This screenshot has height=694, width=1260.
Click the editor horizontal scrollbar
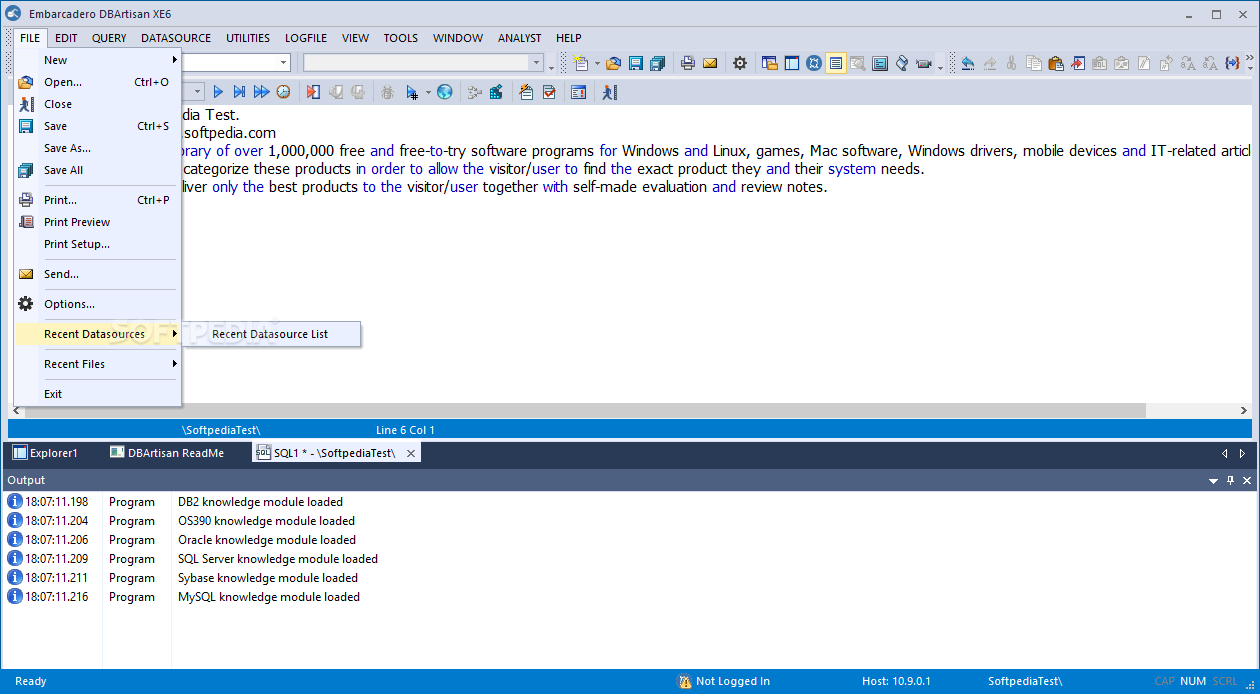(585, 410)
